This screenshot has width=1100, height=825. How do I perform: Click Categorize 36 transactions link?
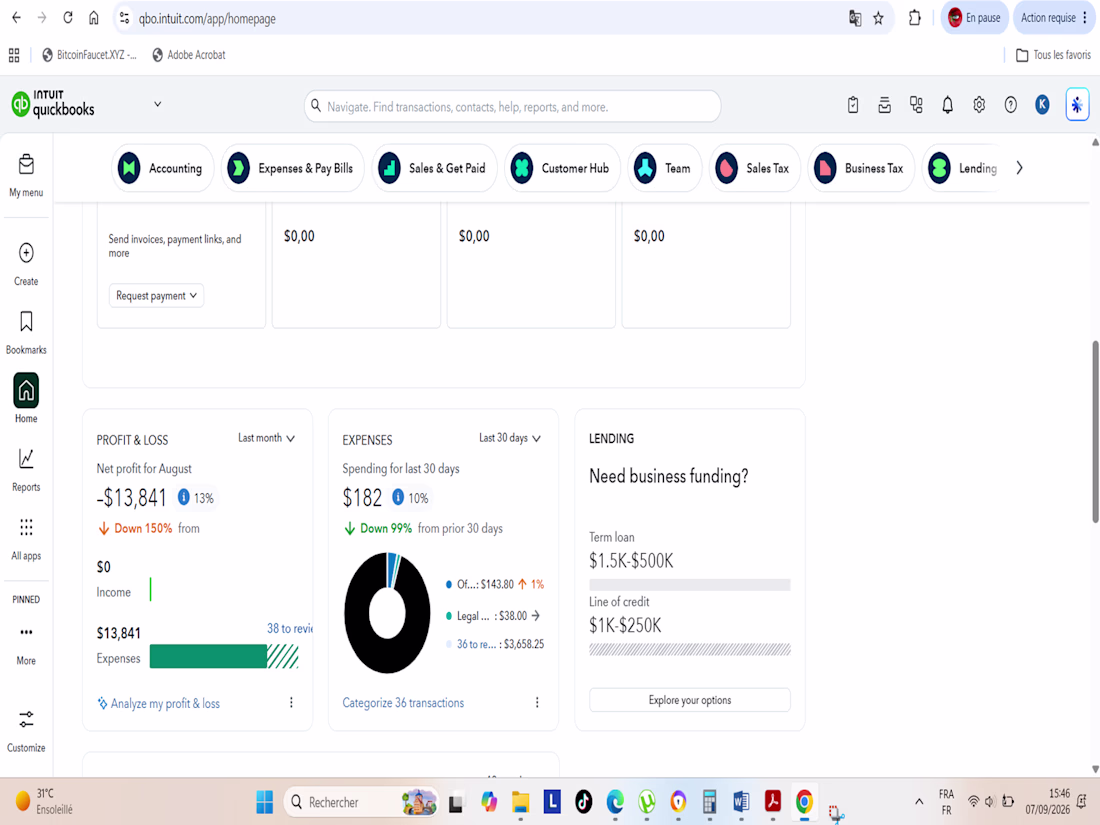pos(403,703)
